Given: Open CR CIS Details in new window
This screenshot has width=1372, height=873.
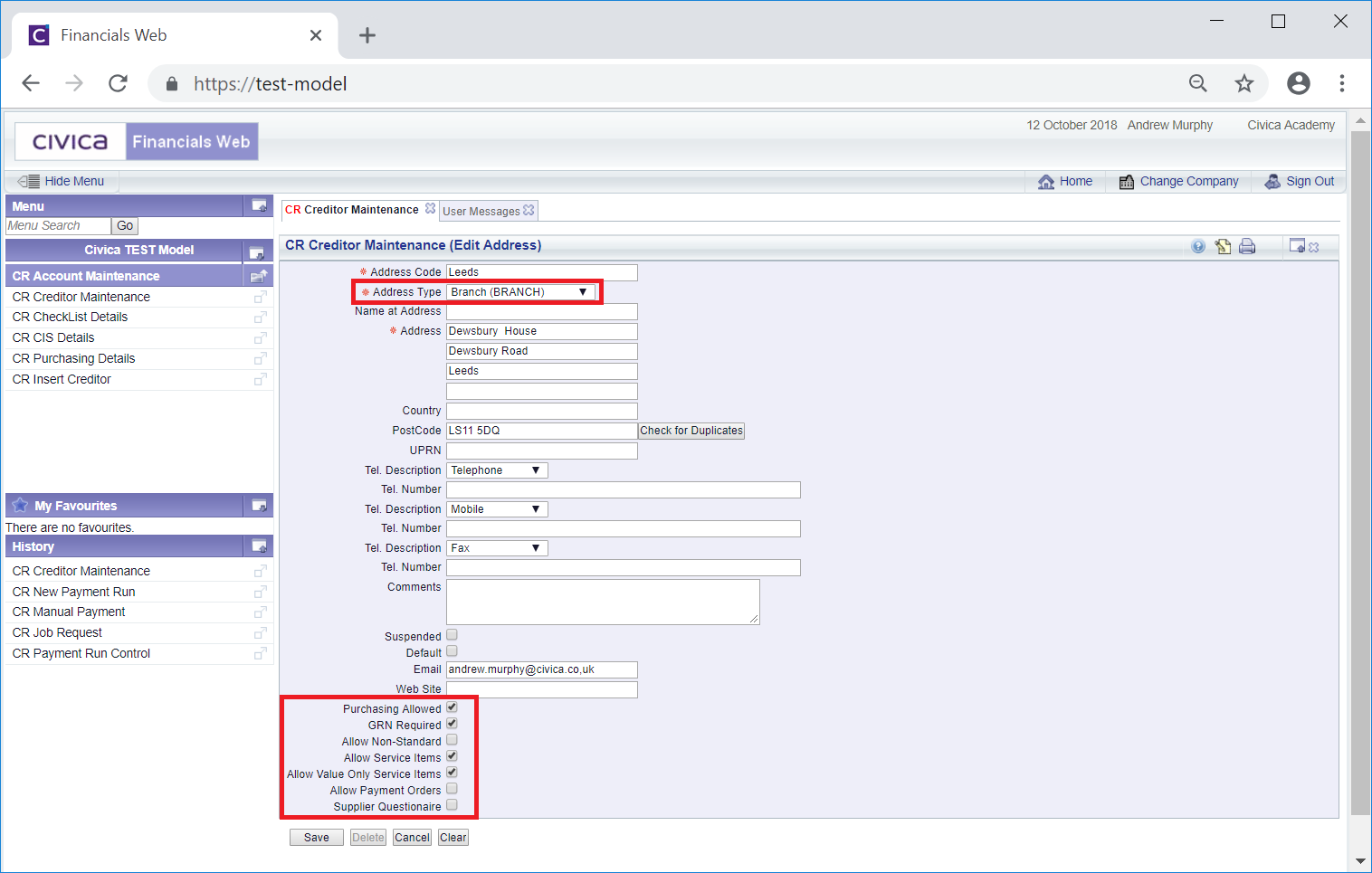Looking at the screenshot, I should 260,338.
